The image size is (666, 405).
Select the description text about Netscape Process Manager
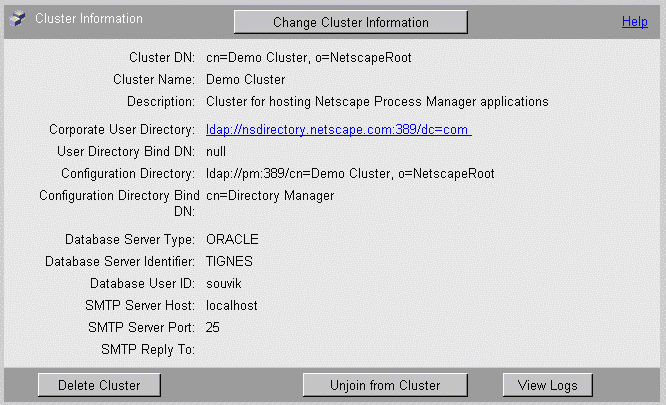click(x=377, y=101)
